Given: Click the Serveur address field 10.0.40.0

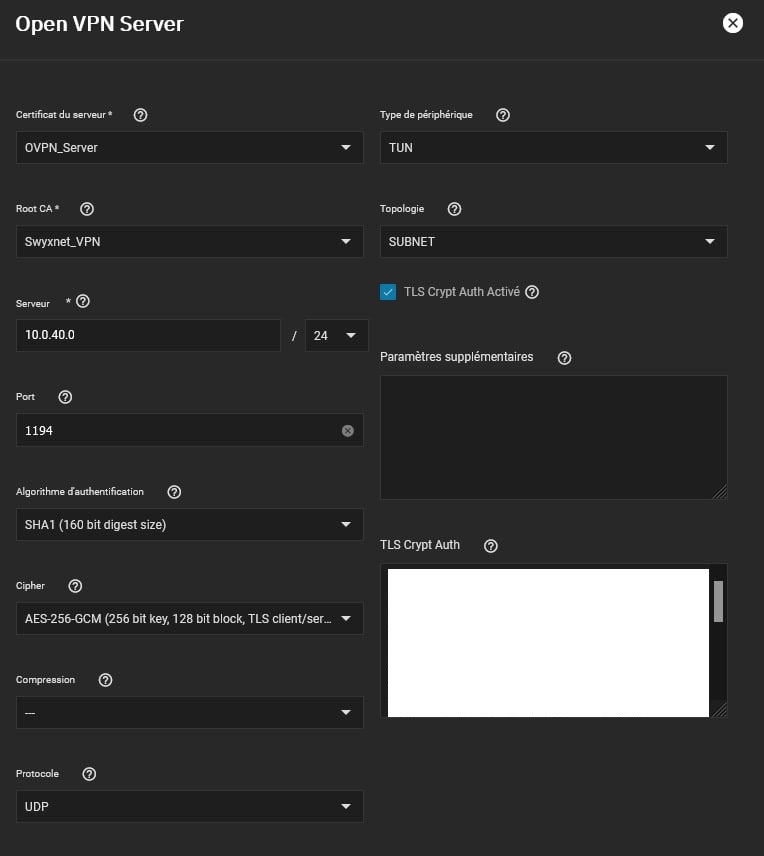Looking at the screenshot, I should [148, 335].
